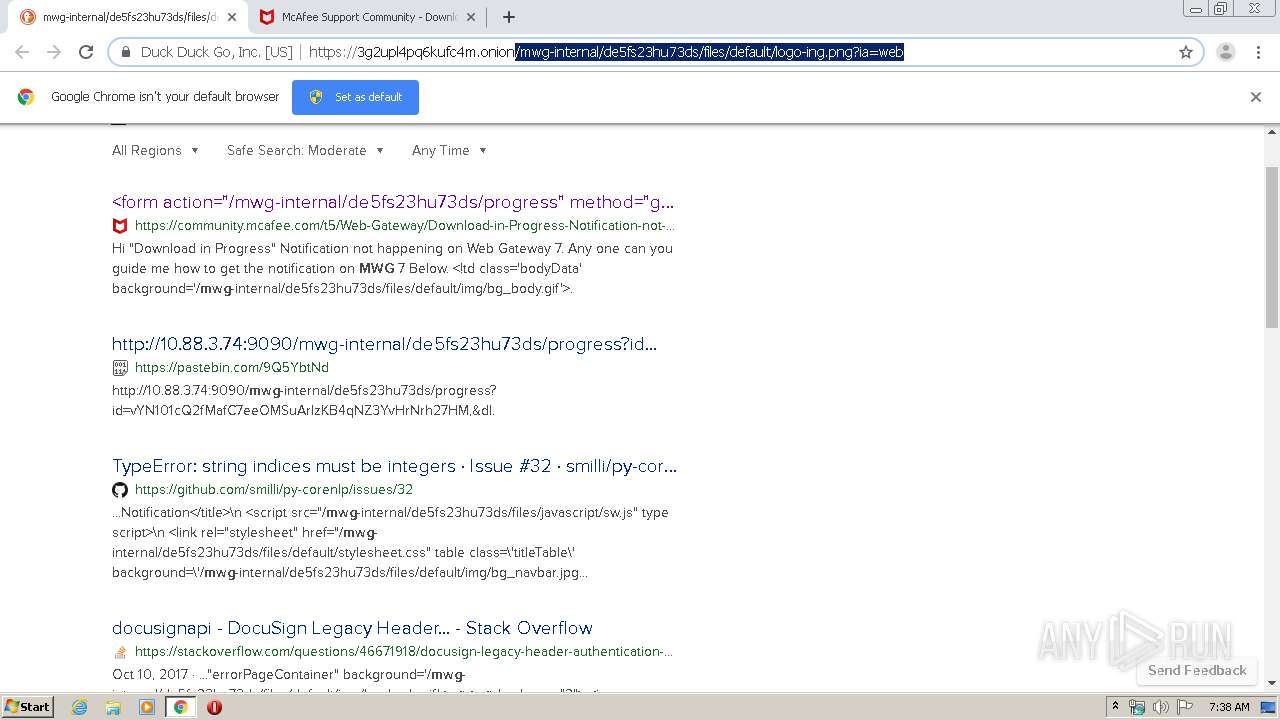
Task: Expand the Any Time filter dropdown
Action: 449,150
